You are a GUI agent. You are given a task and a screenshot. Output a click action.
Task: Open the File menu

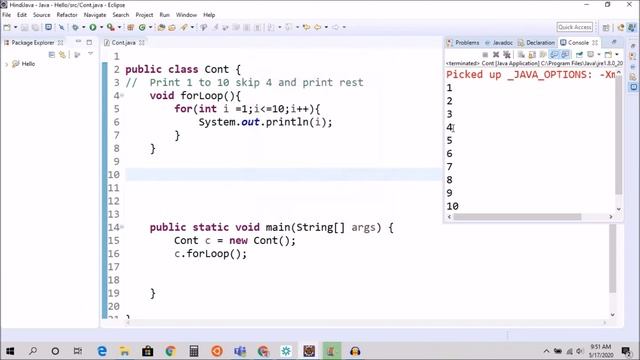(7, 15)
